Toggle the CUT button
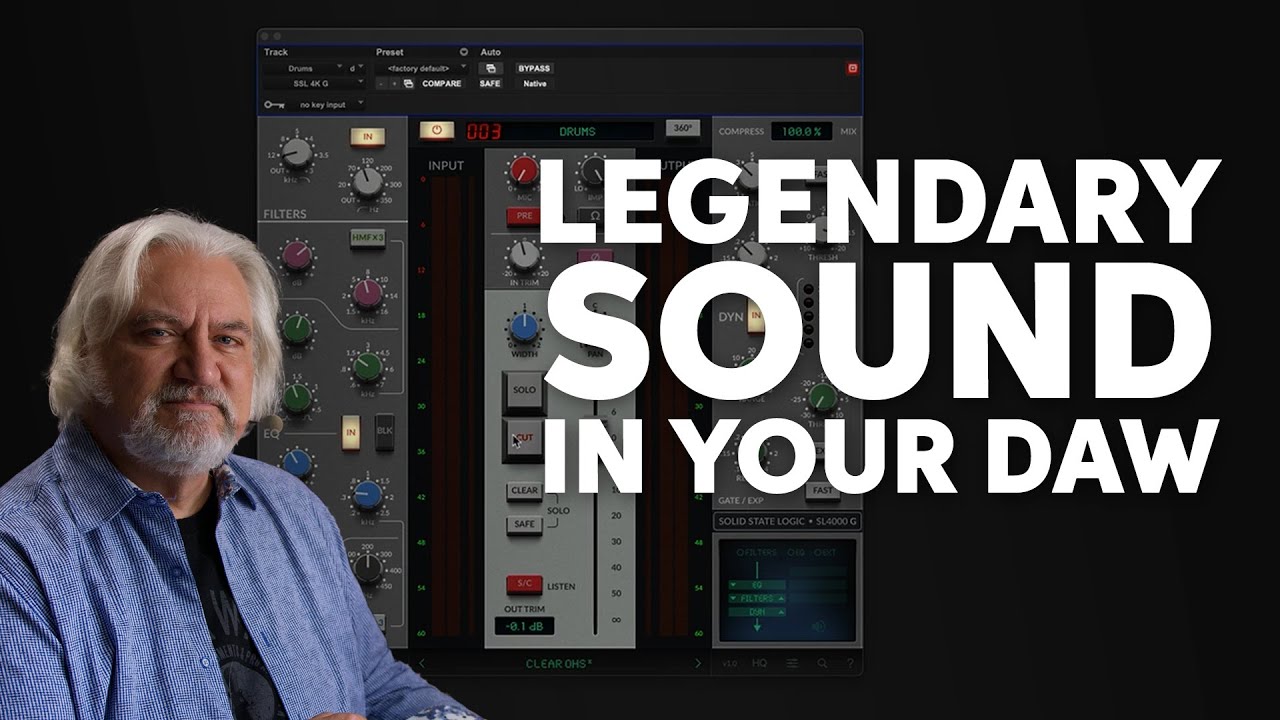Image resolution: width=1280 pixels, height=720 pixels. pyautogui.click(x=523, y=439)
